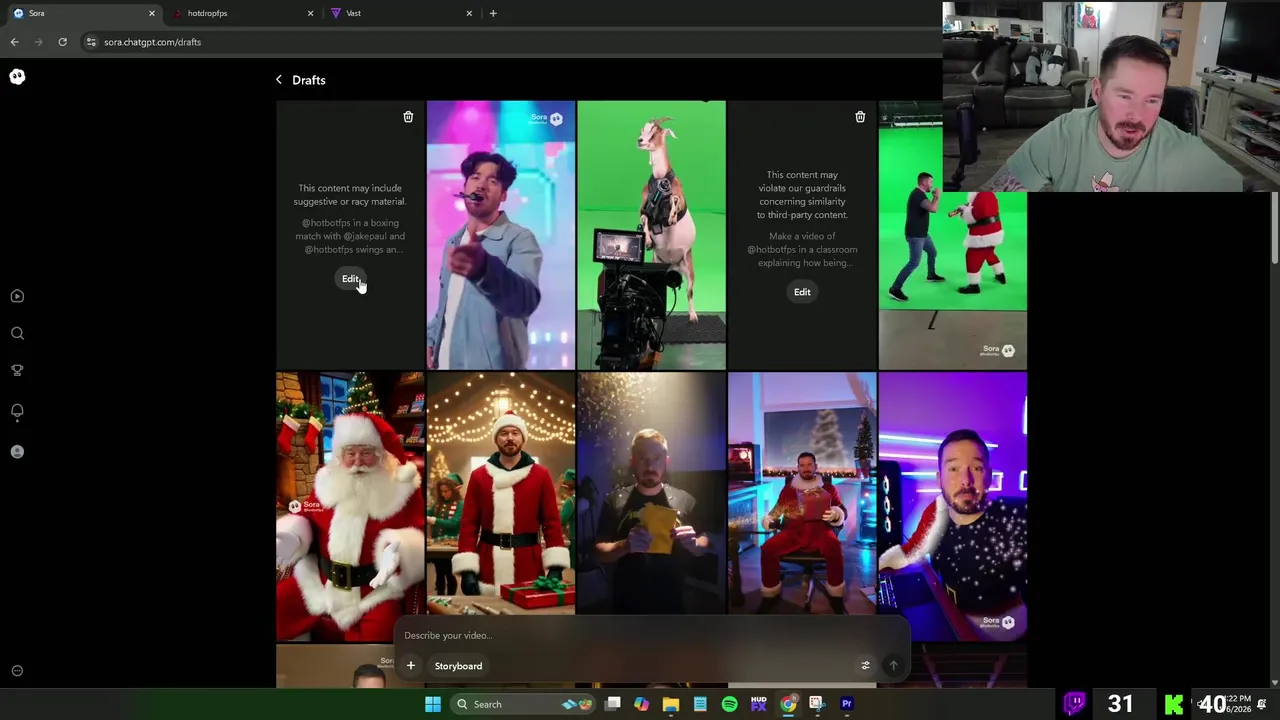Click the Storyboard button
Screen dimensions: 1280x720
click(x=458, y=666)
